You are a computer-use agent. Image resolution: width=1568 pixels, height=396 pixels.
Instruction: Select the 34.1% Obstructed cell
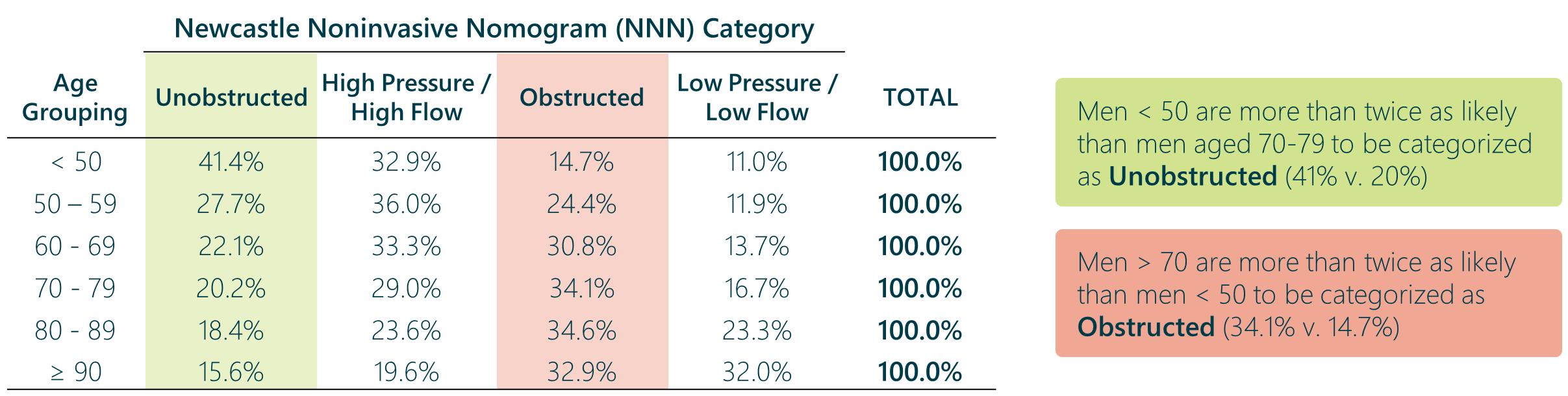pos(582,288)
